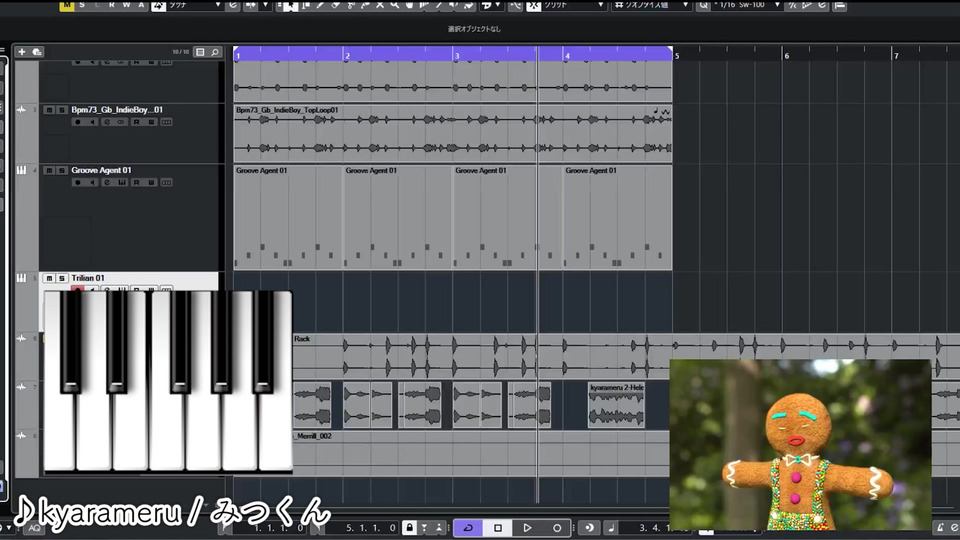The height and width of the screenshot is (540, 960).
Task: Toggle the global Write automation (W) button
Action: (x=126, y=5)
